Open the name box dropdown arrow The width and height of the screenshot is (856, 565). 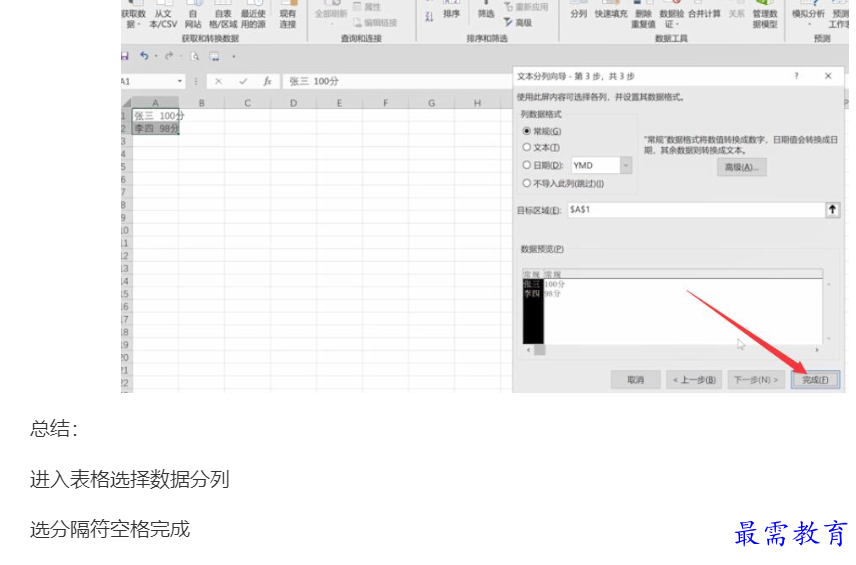(x=180, y=81)
